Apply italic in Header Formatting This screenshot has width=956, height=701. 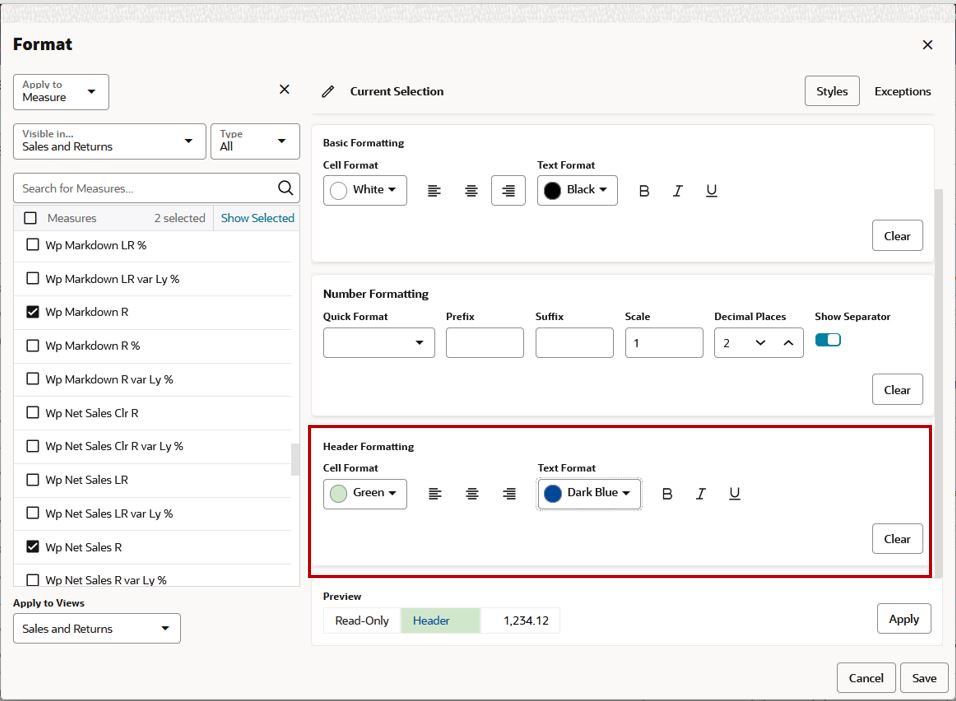(700, 493)
